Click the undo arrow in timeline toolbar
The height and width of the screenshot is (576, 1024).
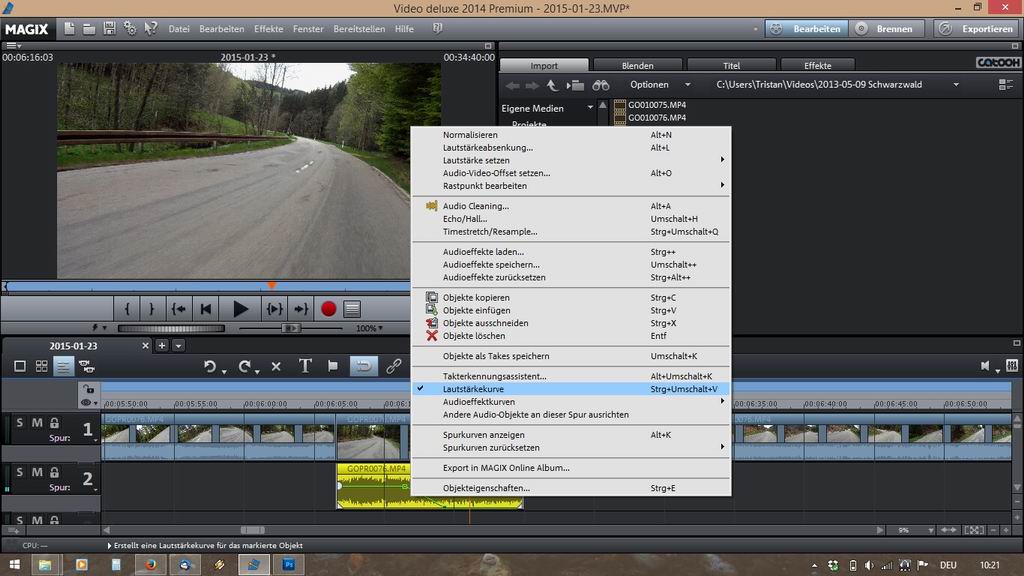point(210,366)
